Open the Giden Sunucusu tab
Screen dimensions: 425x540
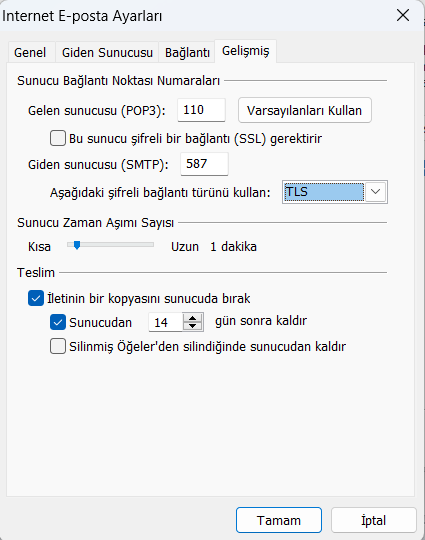pyautogui.click(x=107, y=53)
